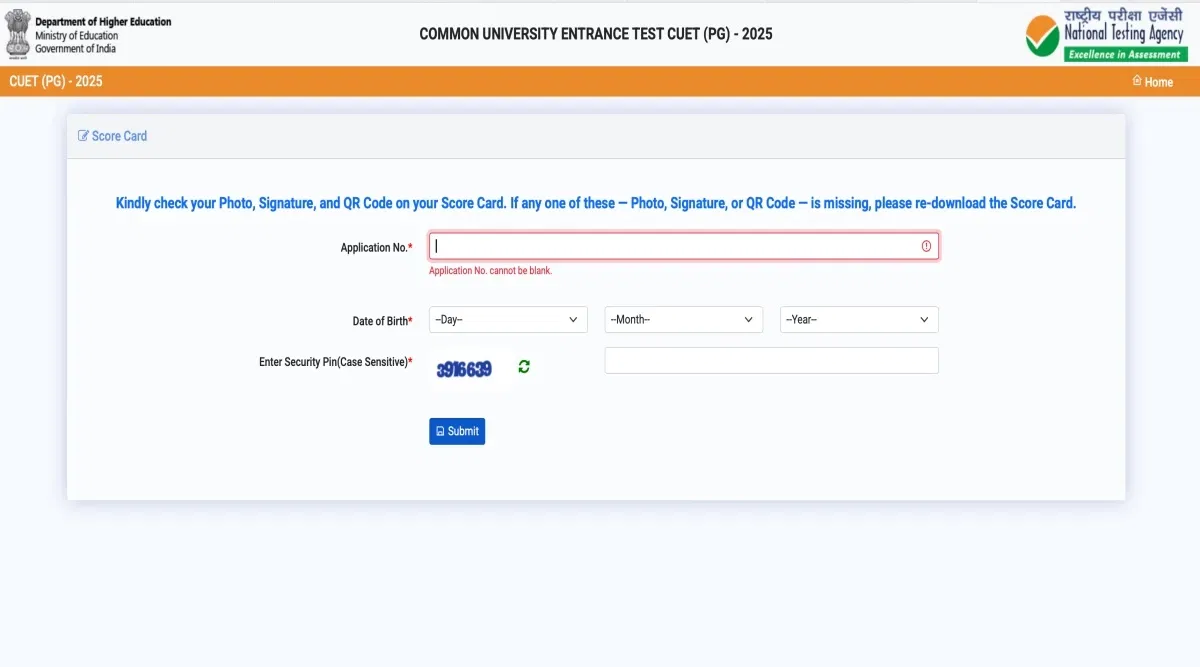
Task: Click the blue re-download Score Card notice
Action: (595, 203)
